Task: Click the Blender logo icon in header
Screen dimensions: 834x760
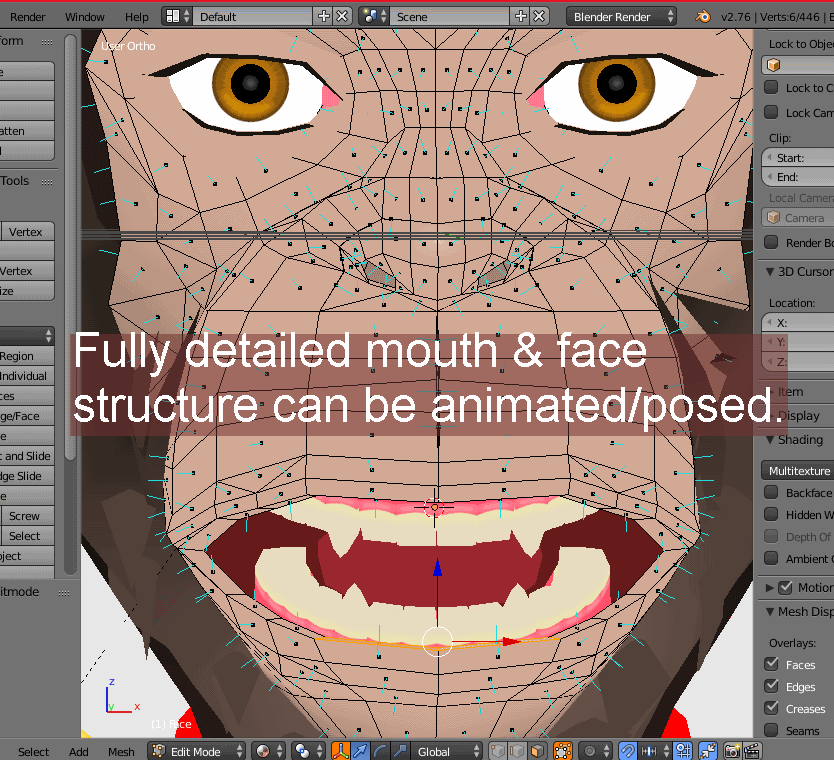Action: tap(705, 17)
